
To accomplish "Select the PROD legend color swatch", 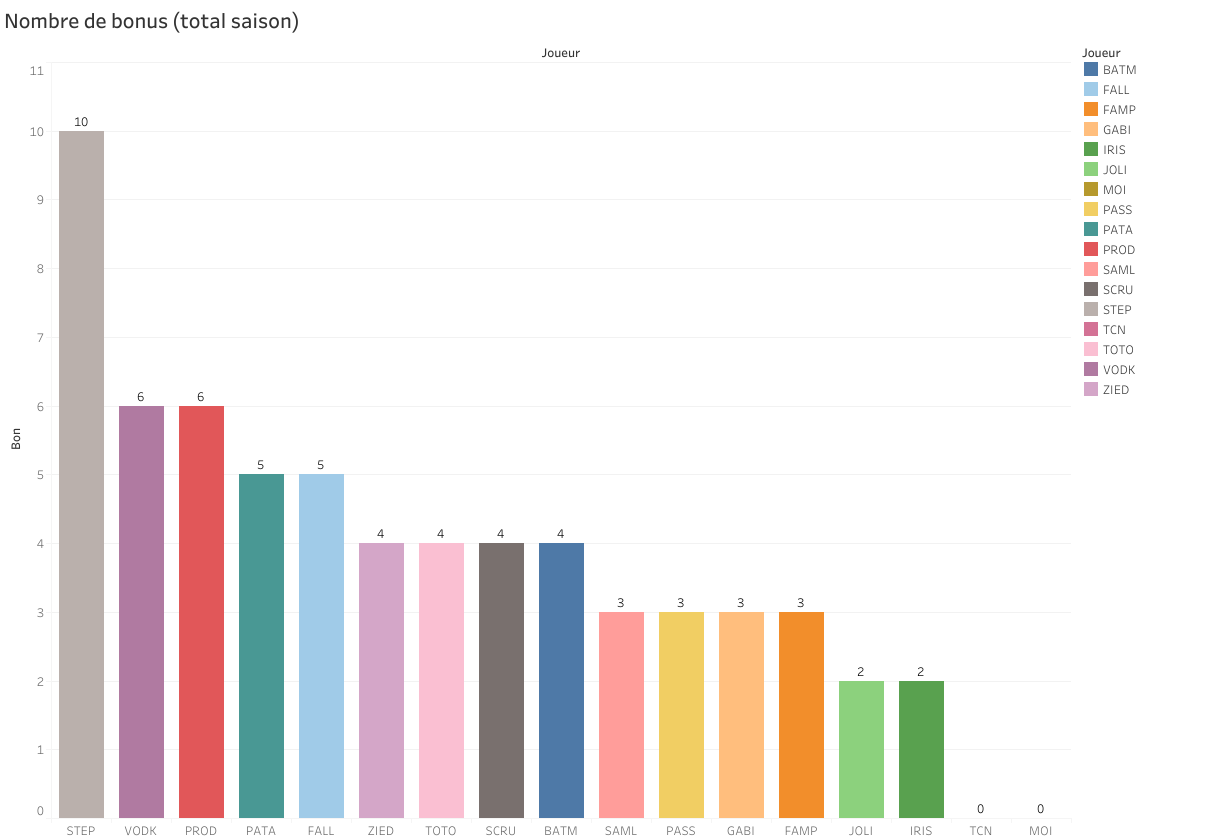I will point(1091,250).
